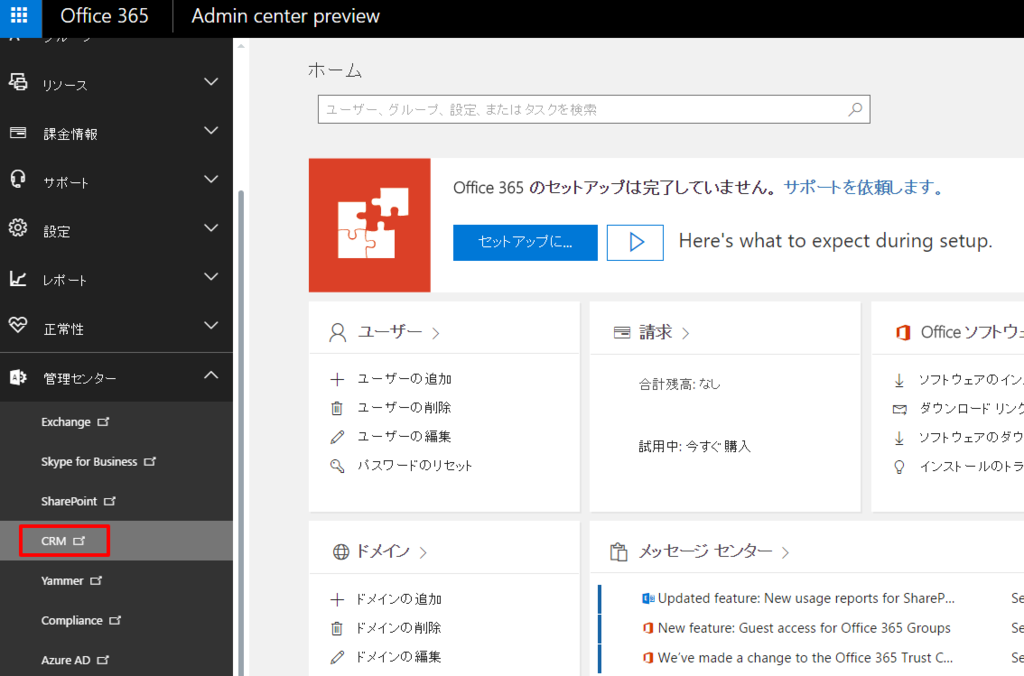Image resolution: width=1024 pixels, height=676 pixels.
Task: Click the support headset icon
Action: 18,179
